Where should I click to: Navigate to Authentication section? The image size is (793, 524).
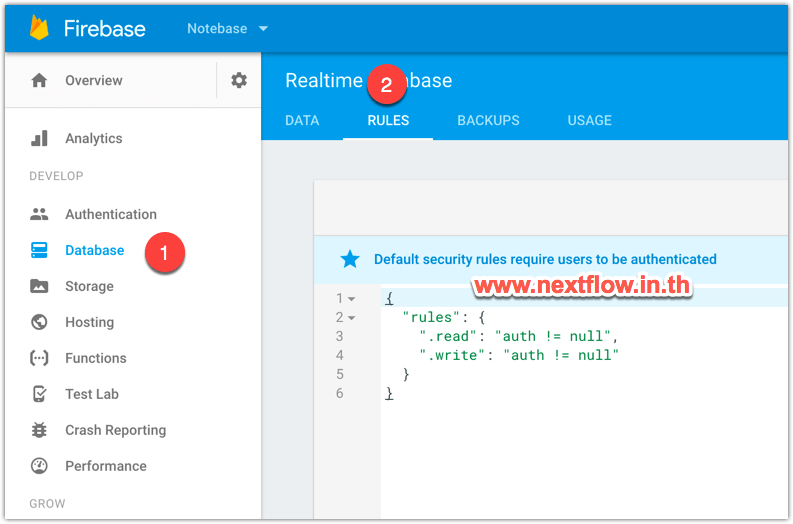click(111, 214)
